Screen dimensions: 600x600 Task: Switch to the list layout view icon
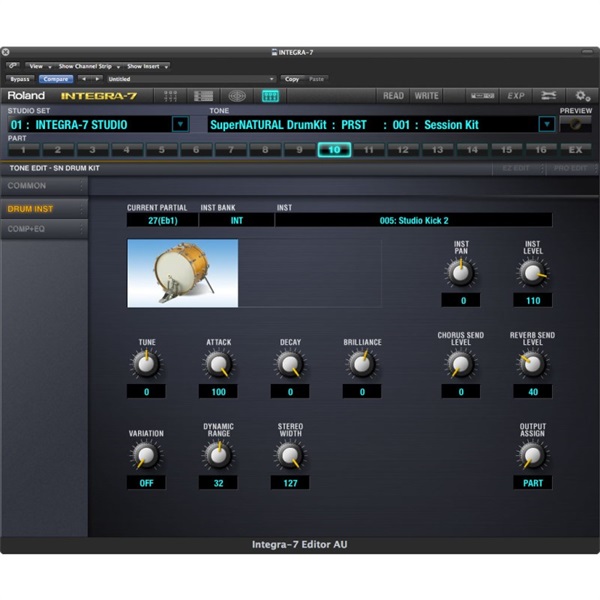click(203, 96)
